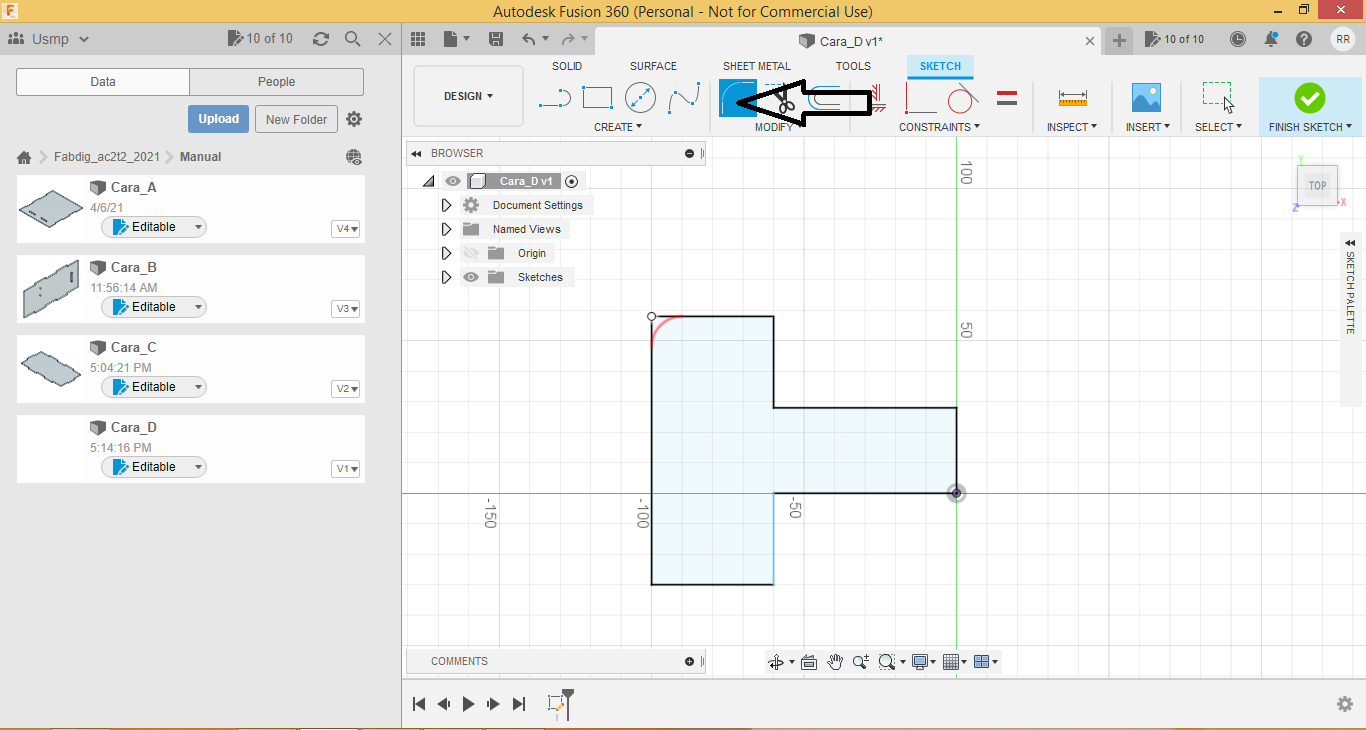Save the document with the disk icon
Screen dimensions: 1366x730
click(x=496, y=39)
